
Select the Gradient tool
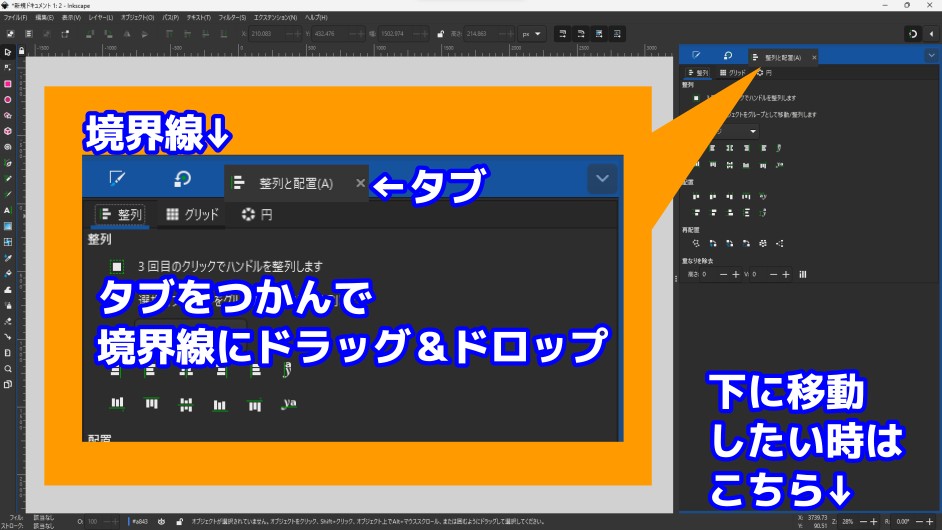tap(8, 227)
